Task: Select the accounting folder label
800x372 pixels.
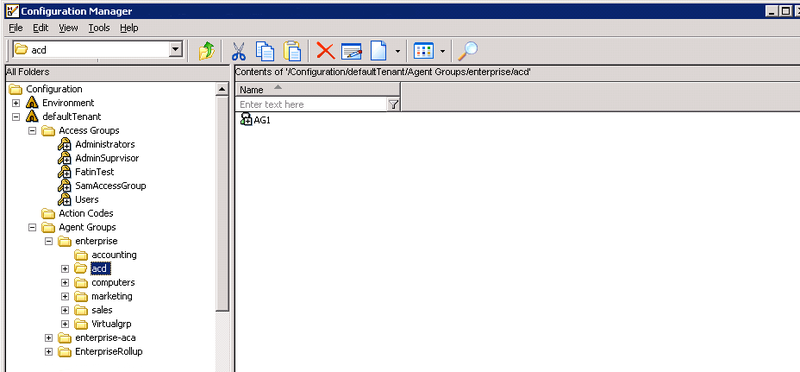Action: pos(114,255)
